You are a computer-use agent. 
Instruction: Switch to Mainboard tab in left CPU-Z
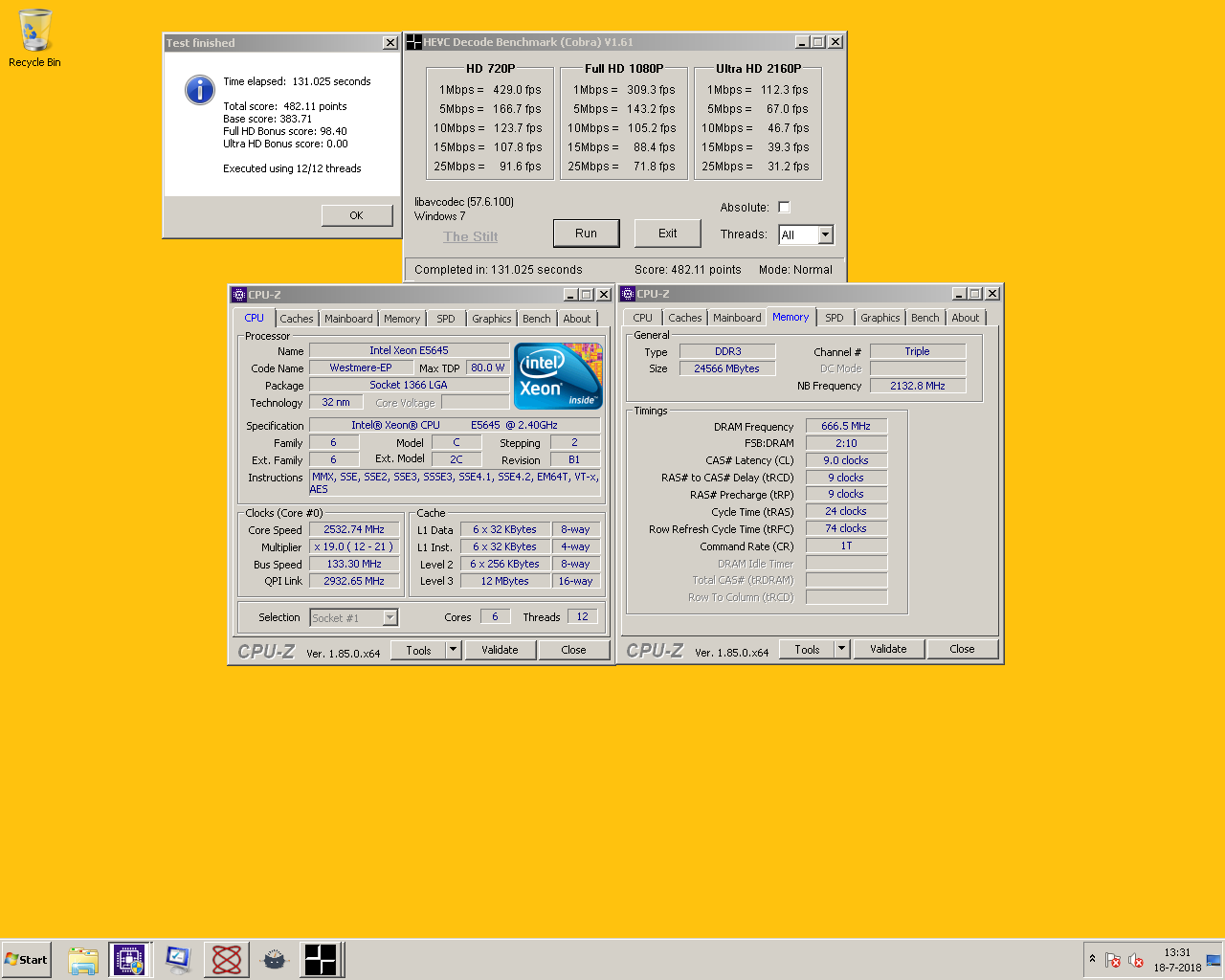pyautogui.click(x=348, y=319)
